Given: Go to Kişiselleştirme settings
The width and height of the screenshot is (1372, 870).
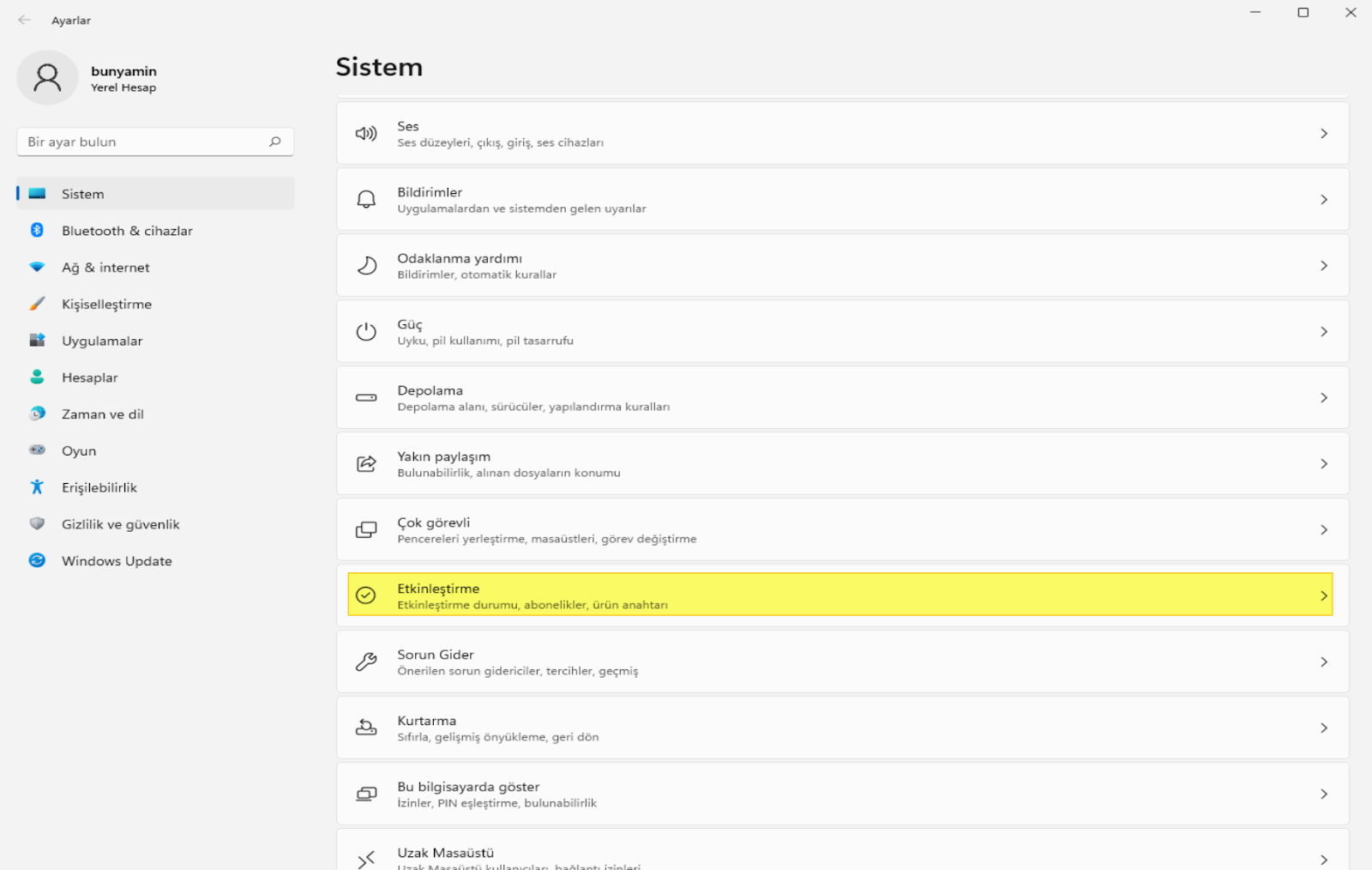Looking at the screenshot, I should [x=155, y=305].
